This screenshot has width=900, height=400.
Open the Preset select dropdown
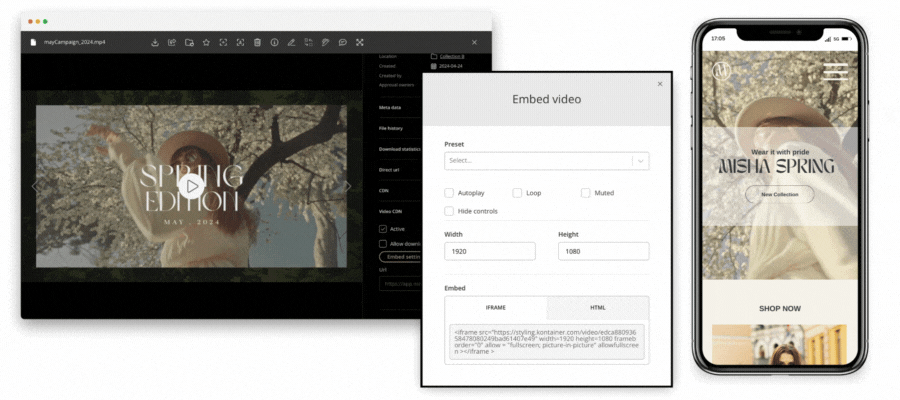546,161
